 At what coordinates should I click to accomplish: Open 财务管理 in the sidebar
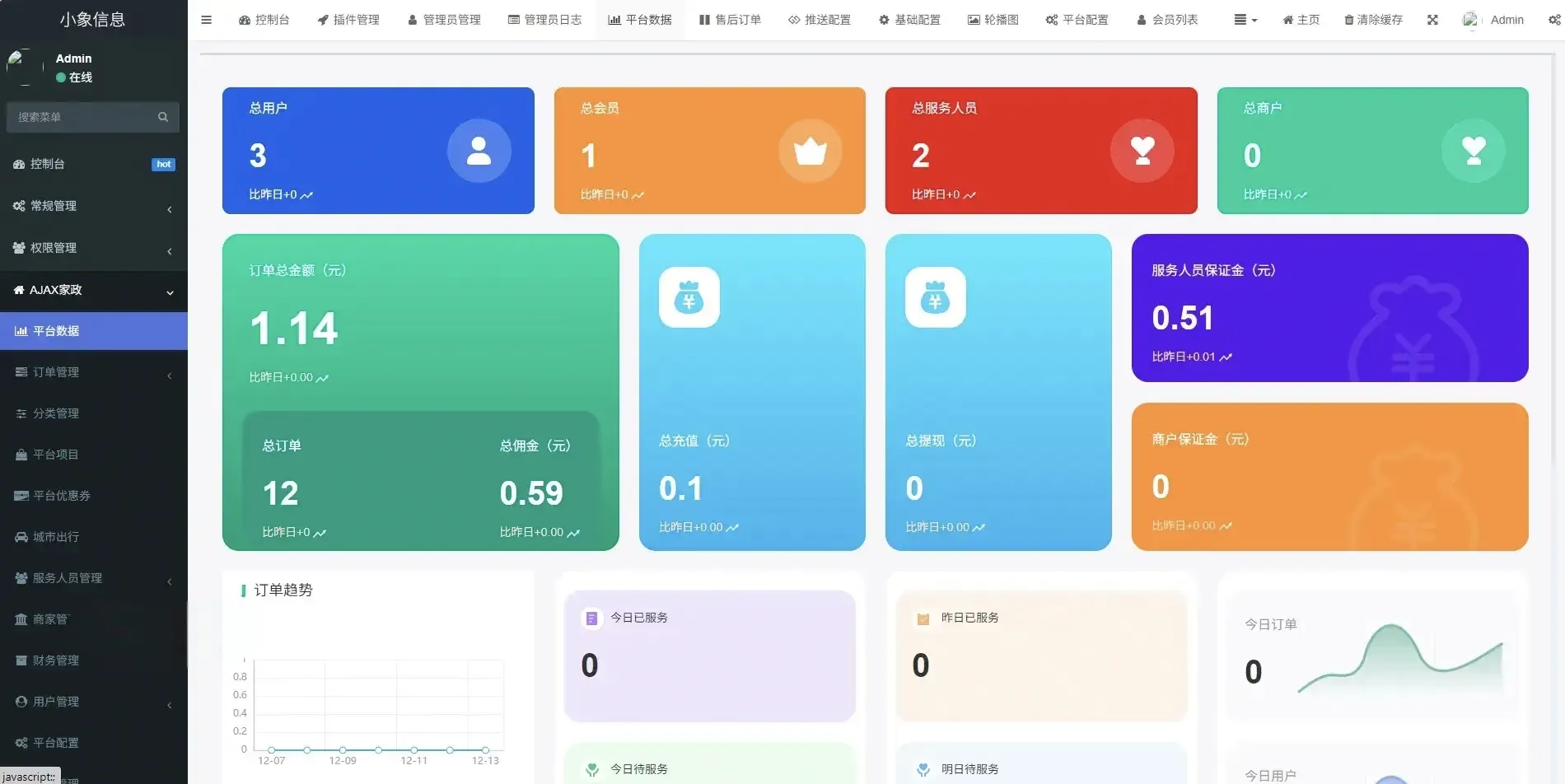94,660
